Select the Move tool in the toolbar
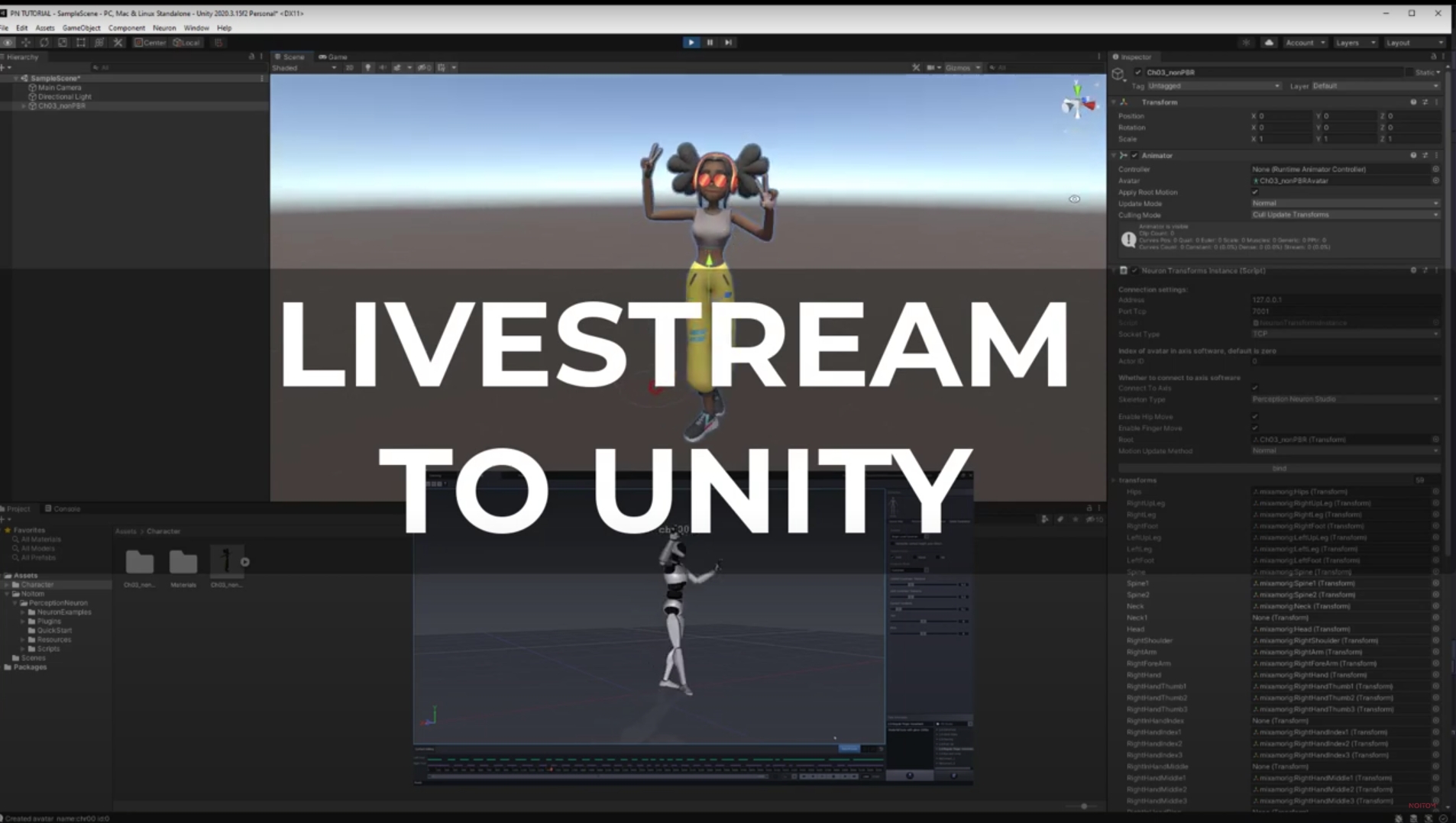Viewport: 1456px width, 823px height. [26, 43]
